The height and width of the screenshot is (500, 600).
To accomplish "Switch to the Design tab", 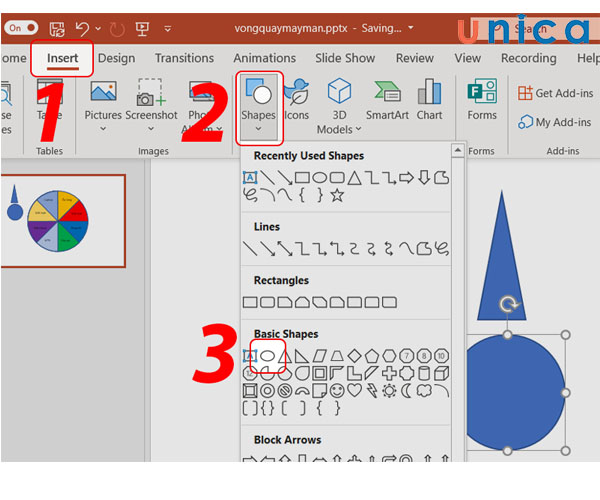I will [x=116, y=58].
